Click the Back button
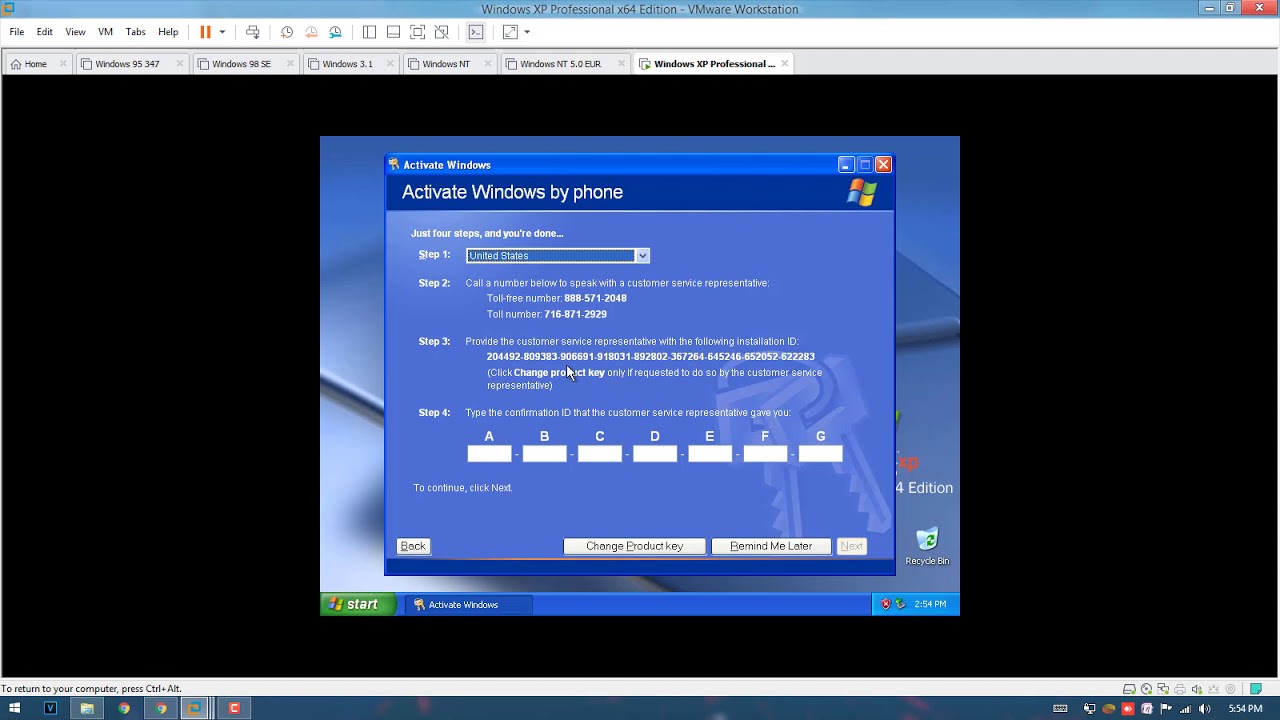 [413, 546]
